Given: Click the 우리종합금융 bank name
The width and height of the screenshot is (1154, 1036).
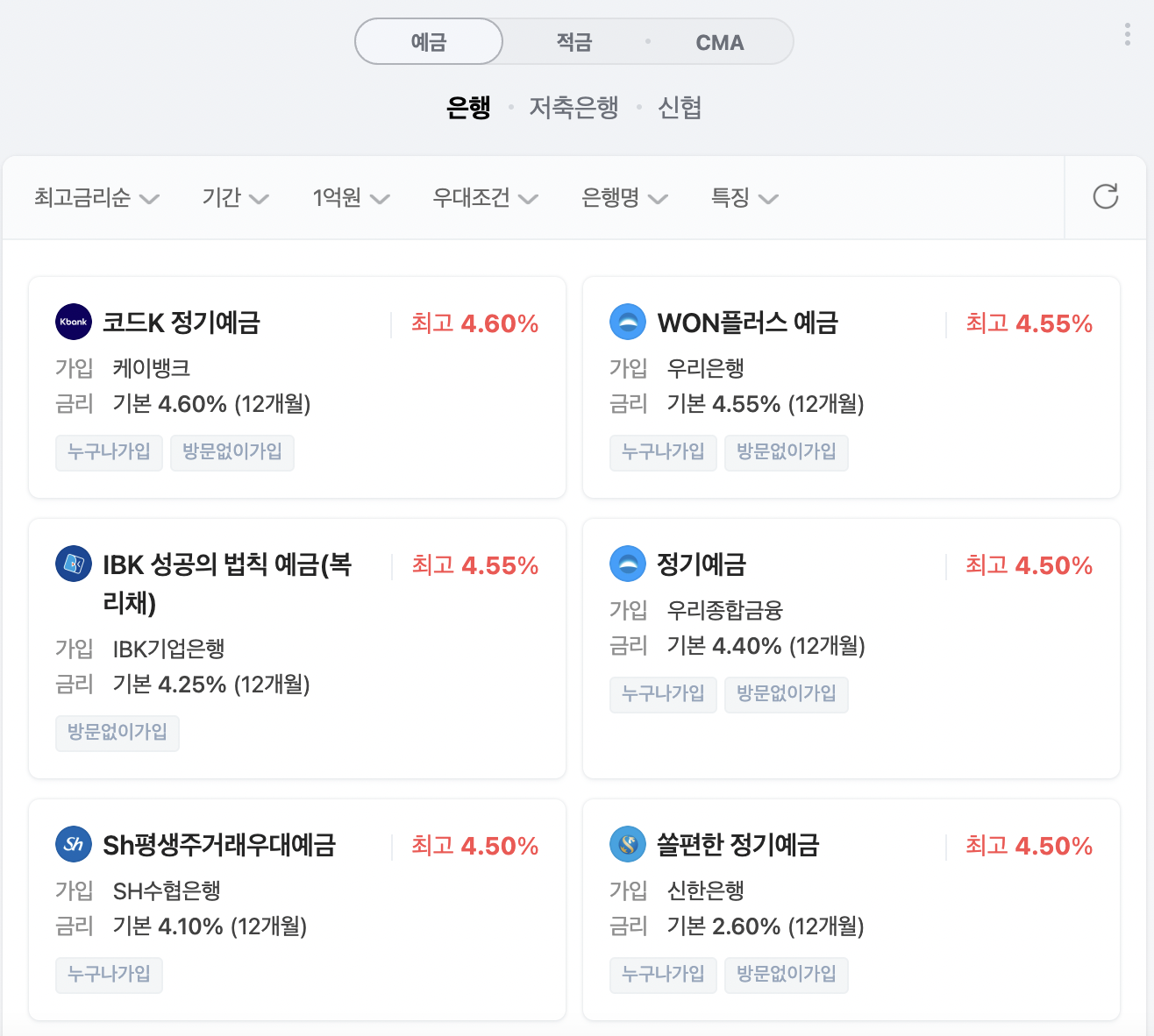Looking at the screenshot, I should point(725,610).
